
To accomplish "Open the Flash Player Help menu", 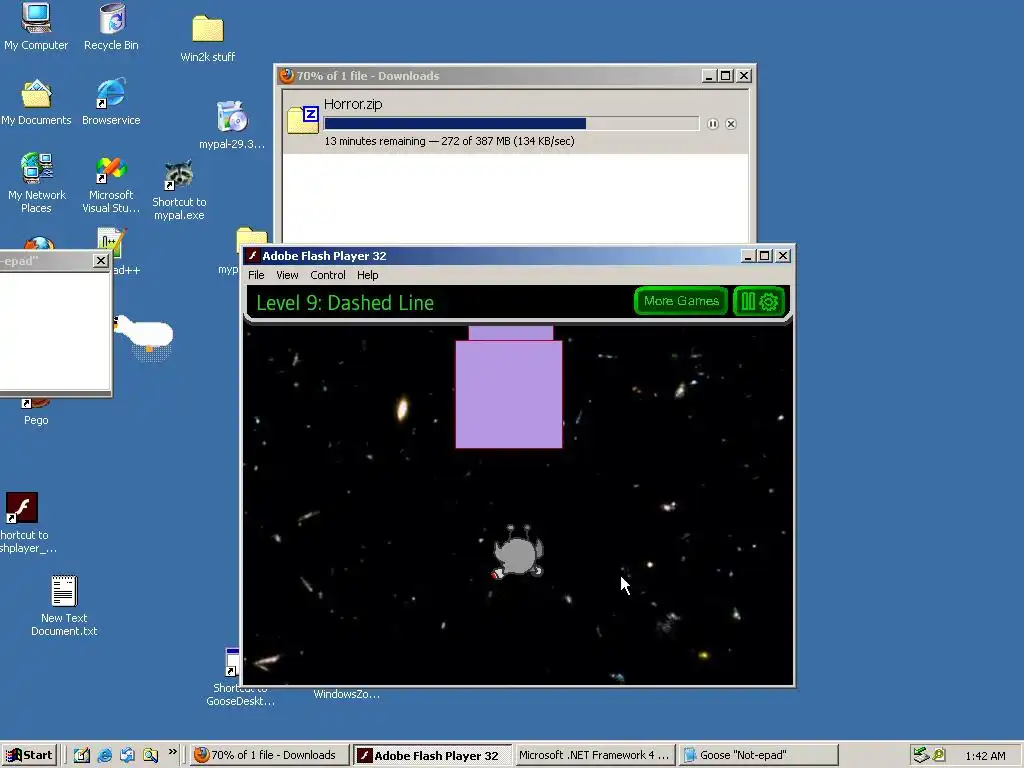I will [368, 275].
